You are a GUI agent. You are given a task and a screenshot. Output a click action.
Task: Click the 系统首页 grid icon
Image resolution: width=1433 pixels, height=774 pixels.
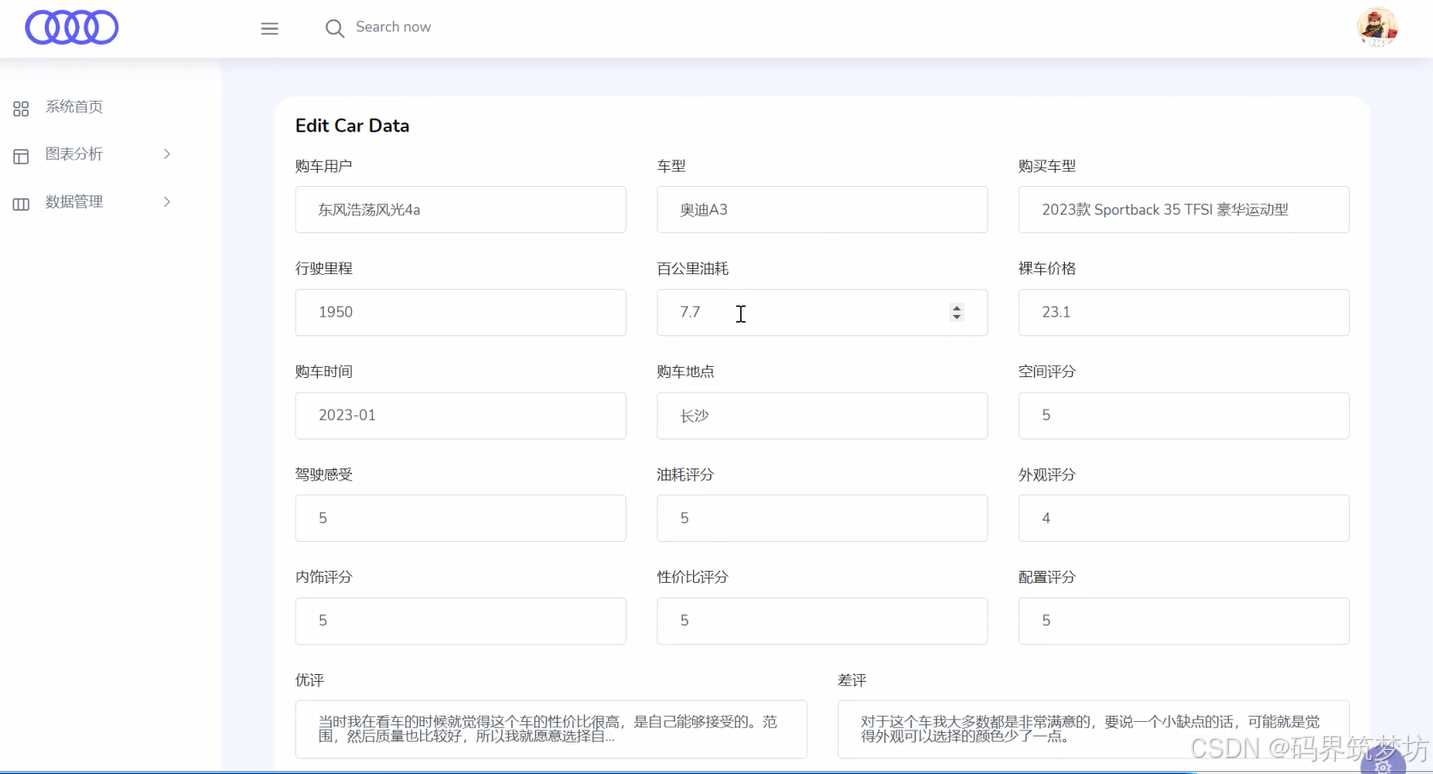21,108
